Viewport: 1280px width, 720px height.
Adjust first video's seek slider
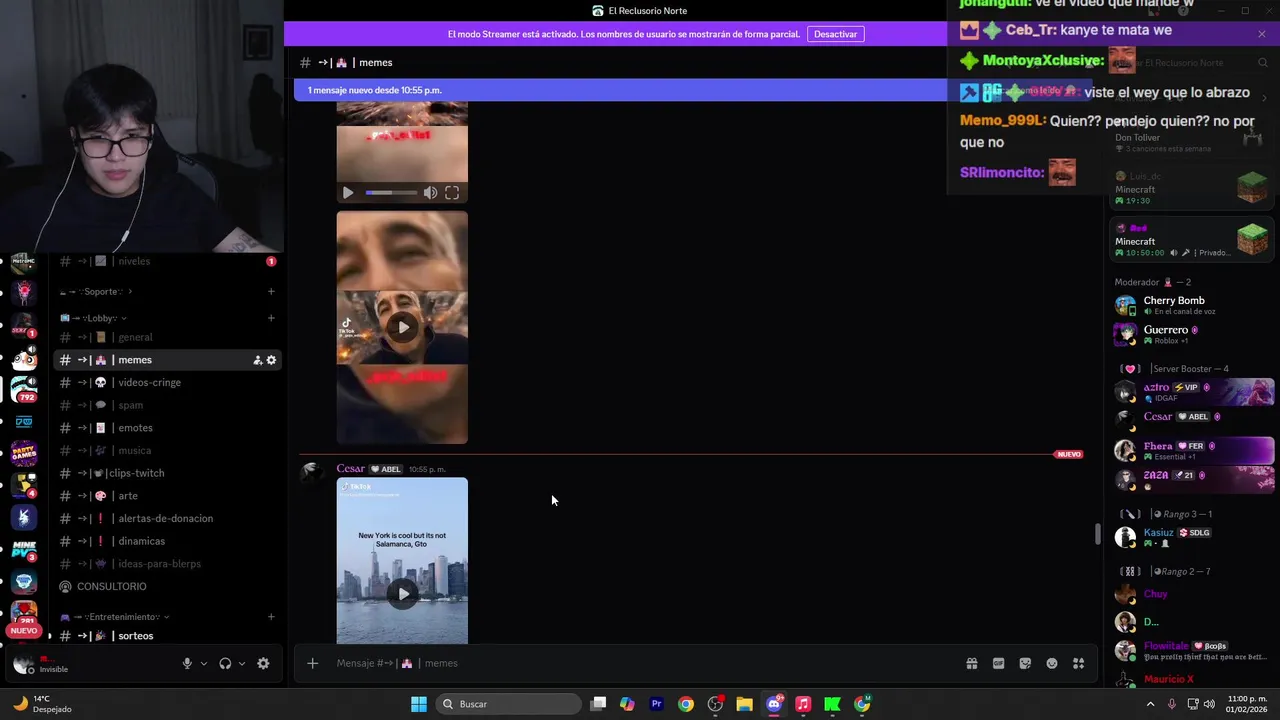(x=392, y=193)
